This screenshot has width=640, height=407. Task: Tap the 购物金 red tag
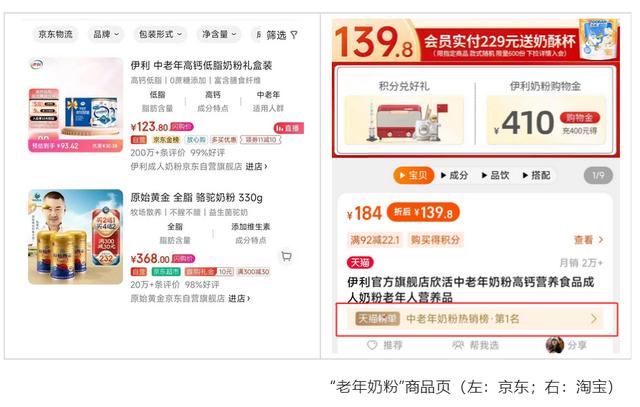(580, 118)
